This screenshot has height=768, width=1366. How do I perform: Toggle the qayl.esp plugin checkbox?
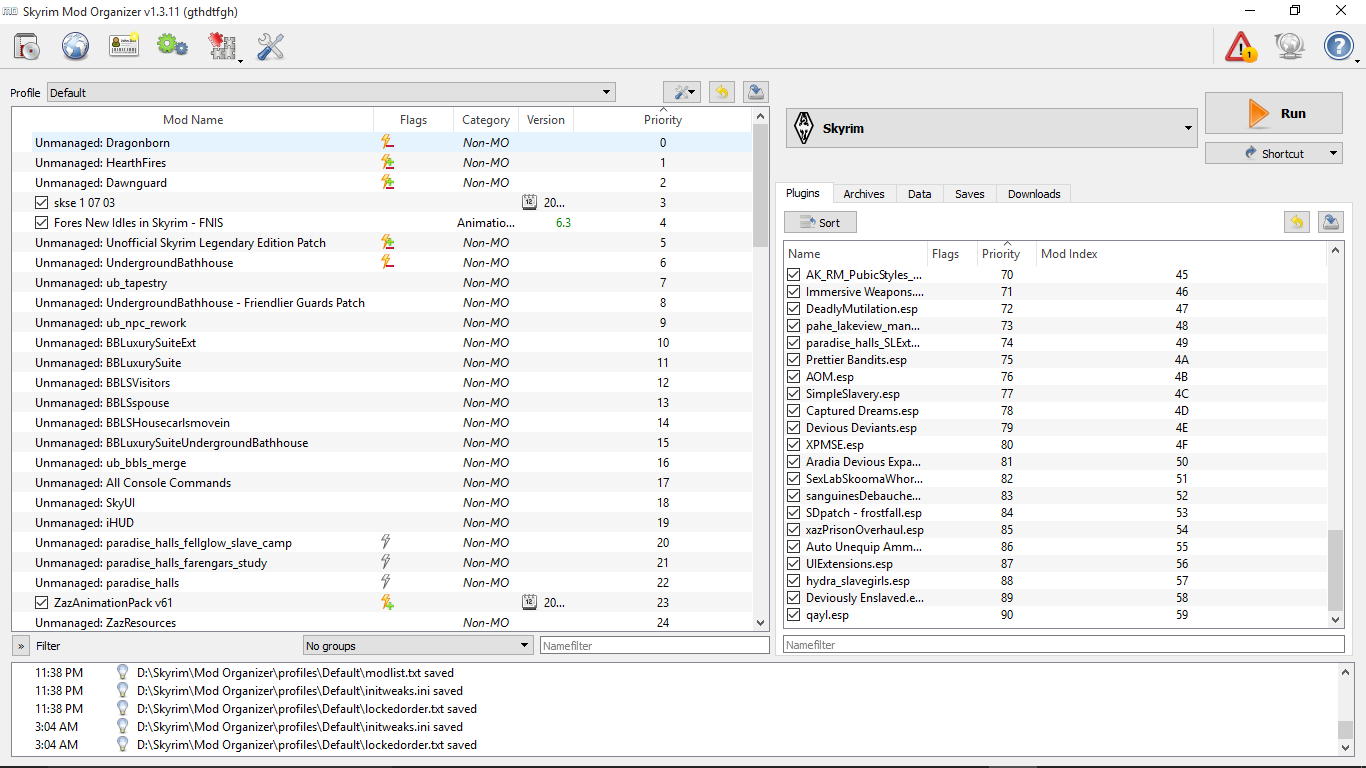(793, 615)
